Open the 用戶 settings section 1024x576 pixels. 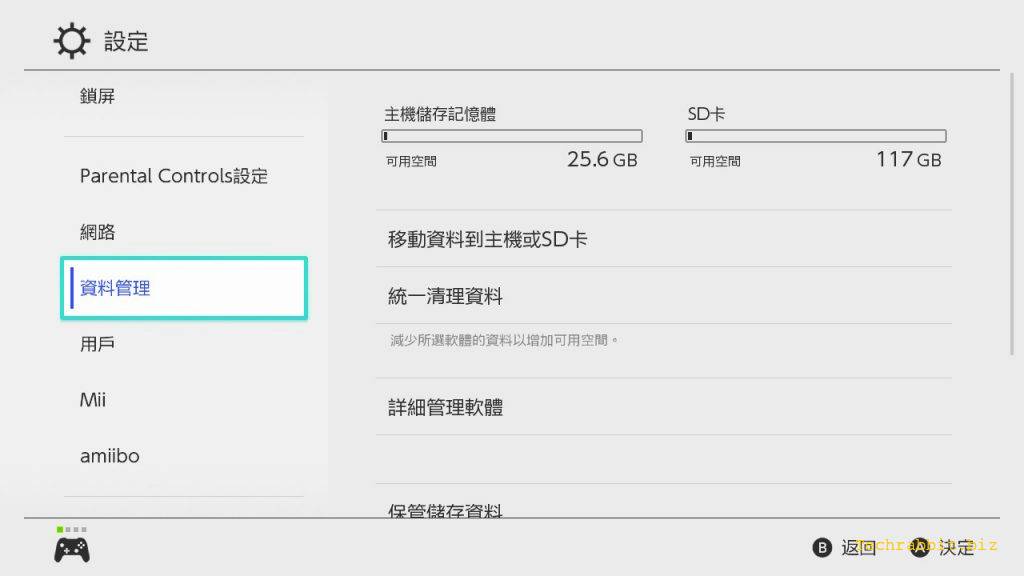[98, 344]
